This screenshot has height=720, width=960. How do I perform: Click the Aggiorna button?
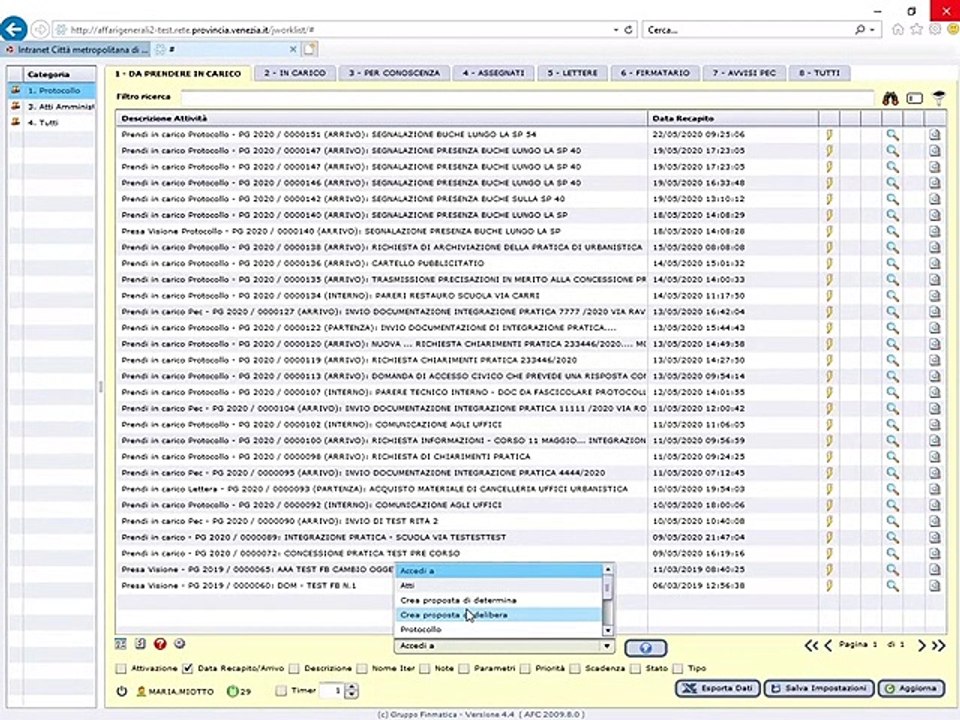911,689
